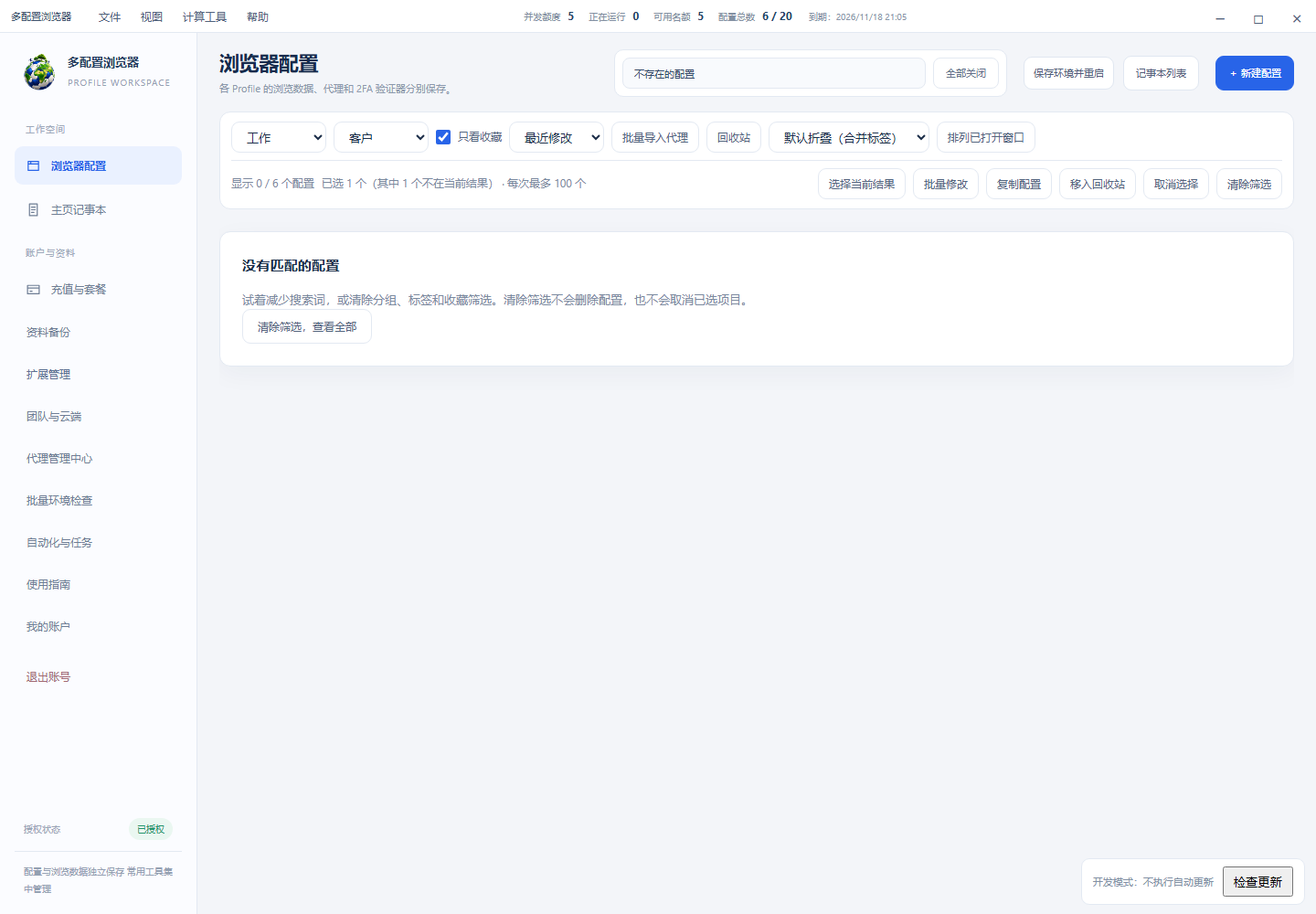Click 选择当前结果 button
This screenshot has width=1316, height=914.
click(862, 184)
